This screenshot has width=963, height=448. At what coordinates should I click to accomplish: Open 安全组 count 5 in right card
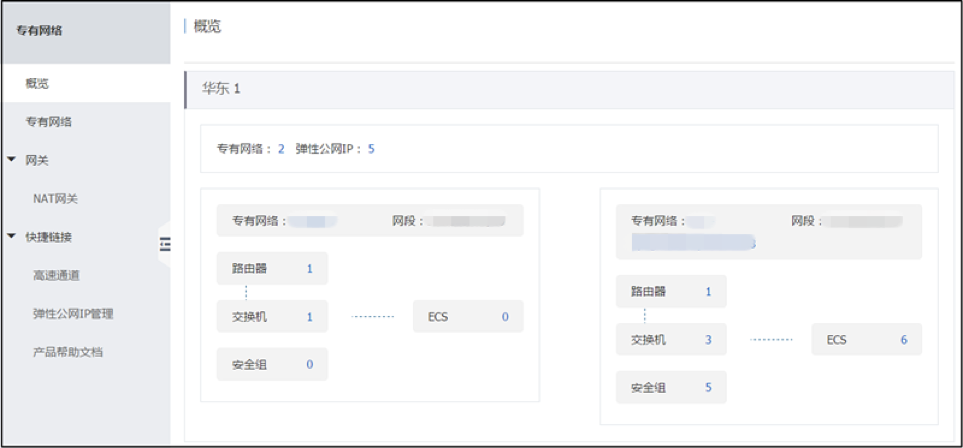pos(708,387)
